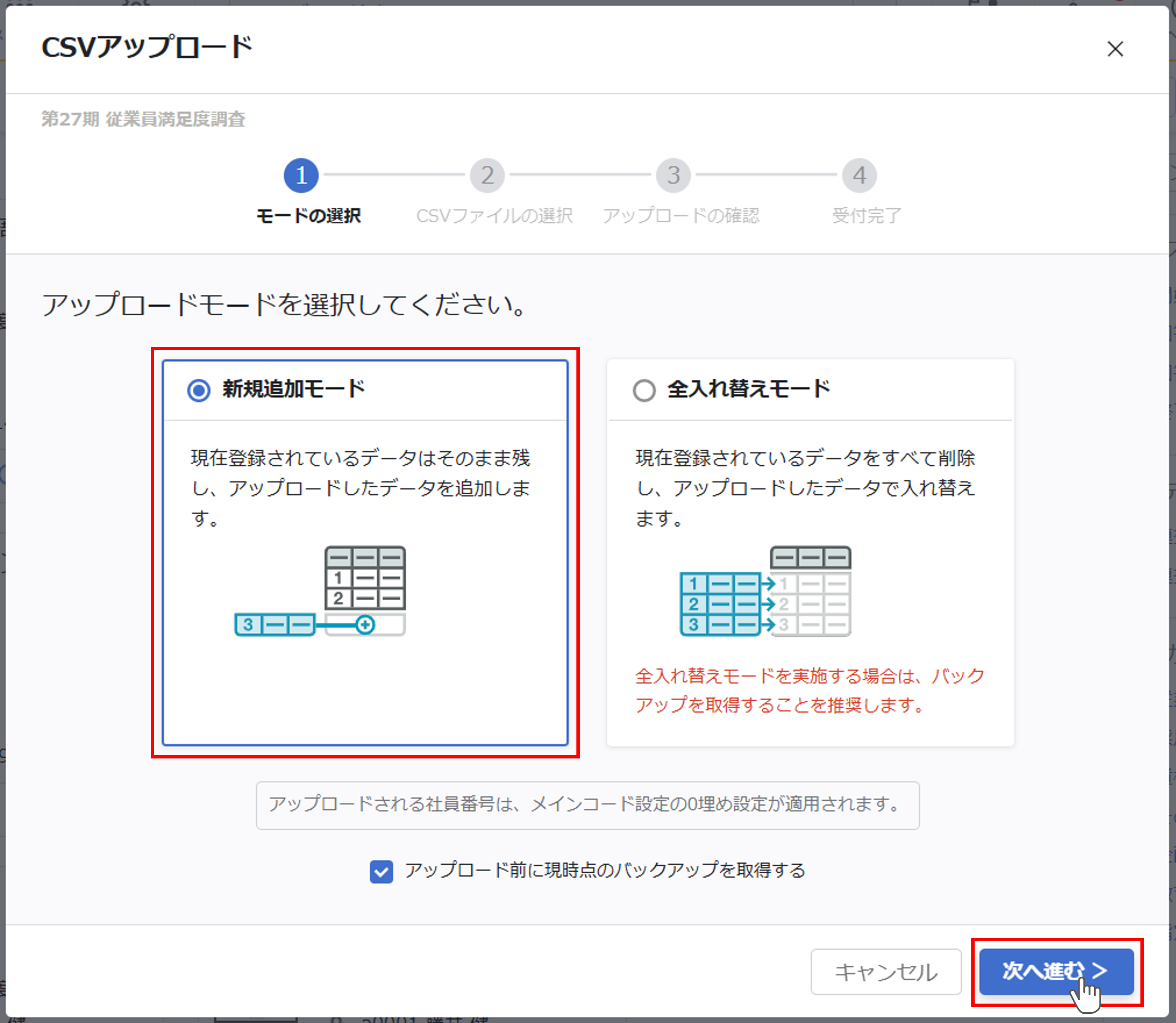The height and width of the screenshot is (1023, 1176).
Task: Click step 2 circle CSVファイルの選択
Action: click(x=487, y=175)
